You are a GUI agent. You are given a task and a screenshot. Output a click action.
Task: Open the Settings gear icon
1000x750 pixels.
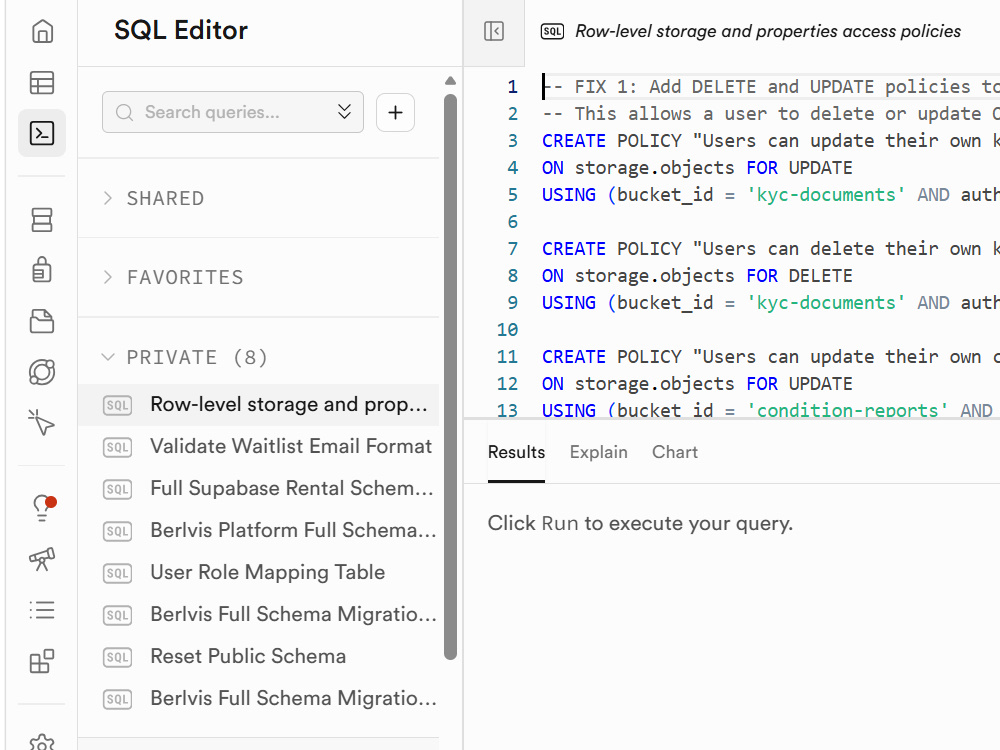pyautogui.click(x=42, y=741)
